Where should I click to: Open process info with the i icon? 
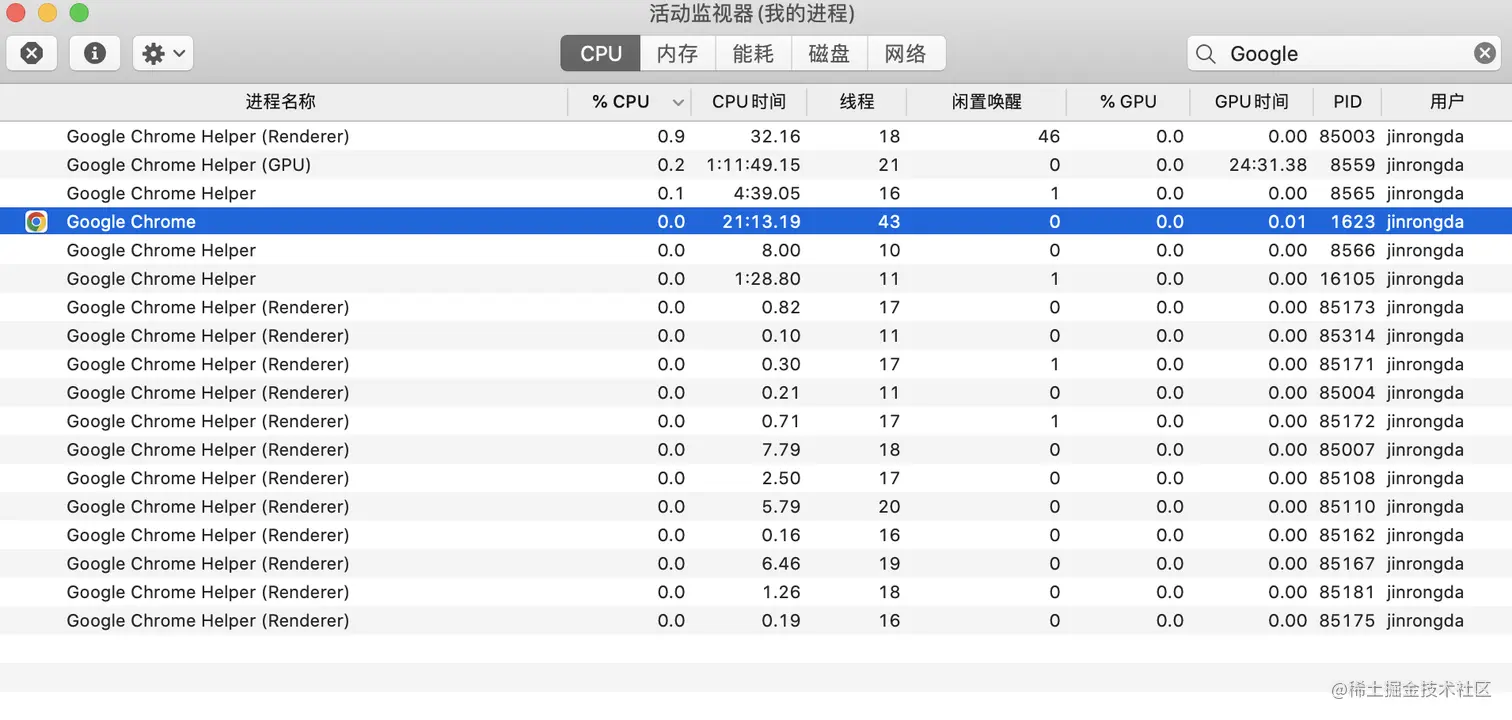coord(95,53)
